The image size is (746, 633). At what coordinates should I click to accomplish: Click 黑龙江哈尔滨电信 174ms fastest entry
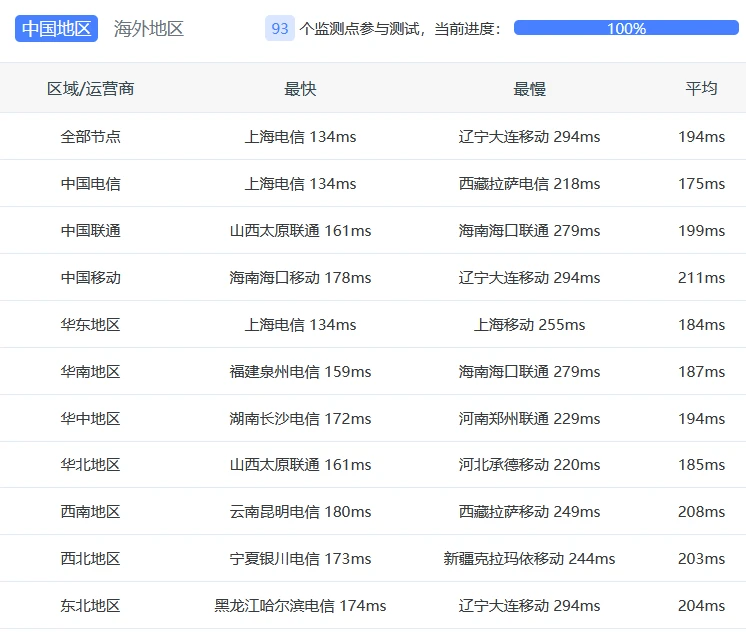click(x=300, y=606)
